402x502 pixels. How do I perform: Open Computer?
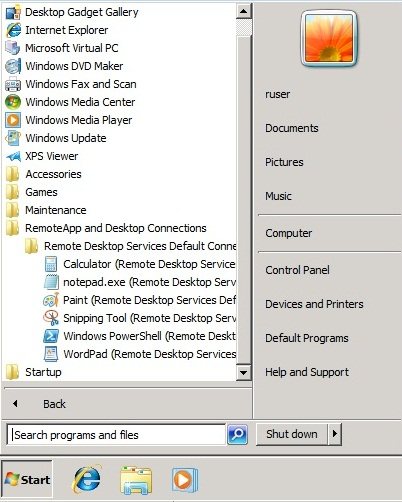click(x=289, y=233)
